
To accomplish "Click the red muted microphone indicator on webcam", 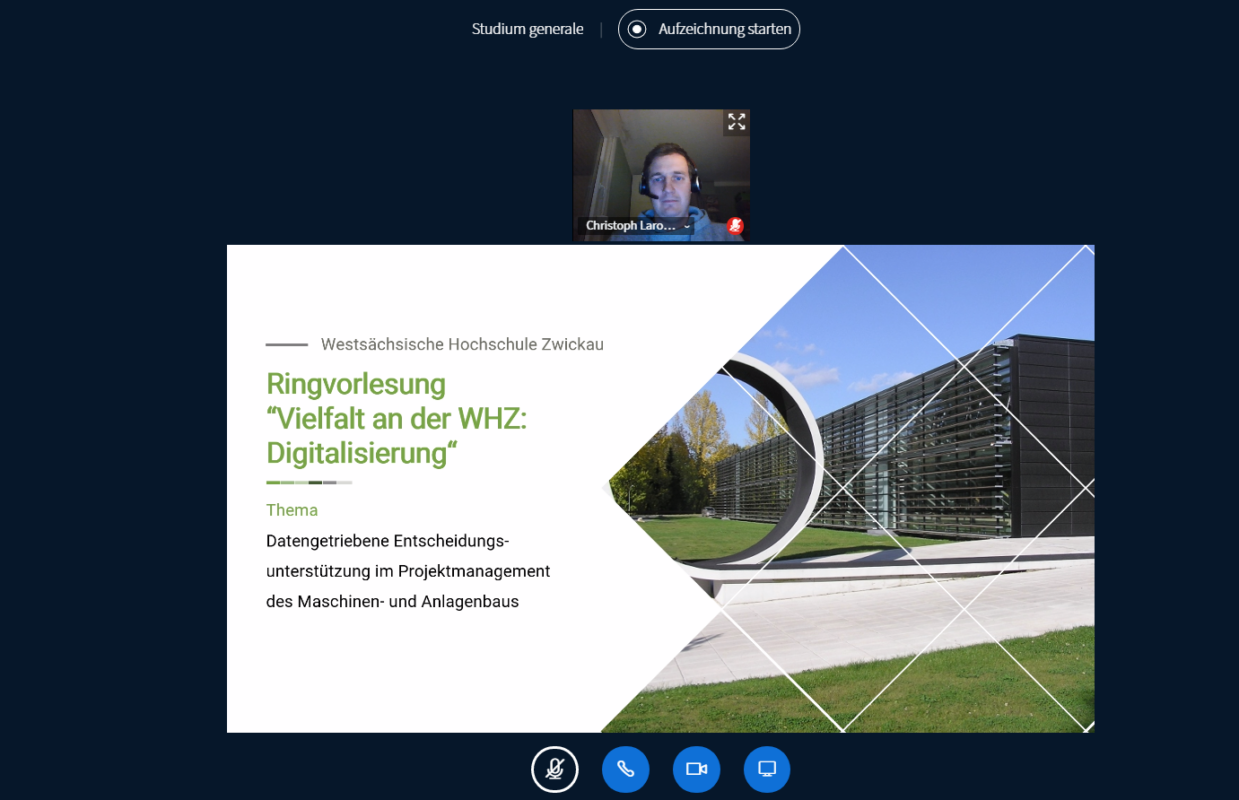I will pos(735,226).
